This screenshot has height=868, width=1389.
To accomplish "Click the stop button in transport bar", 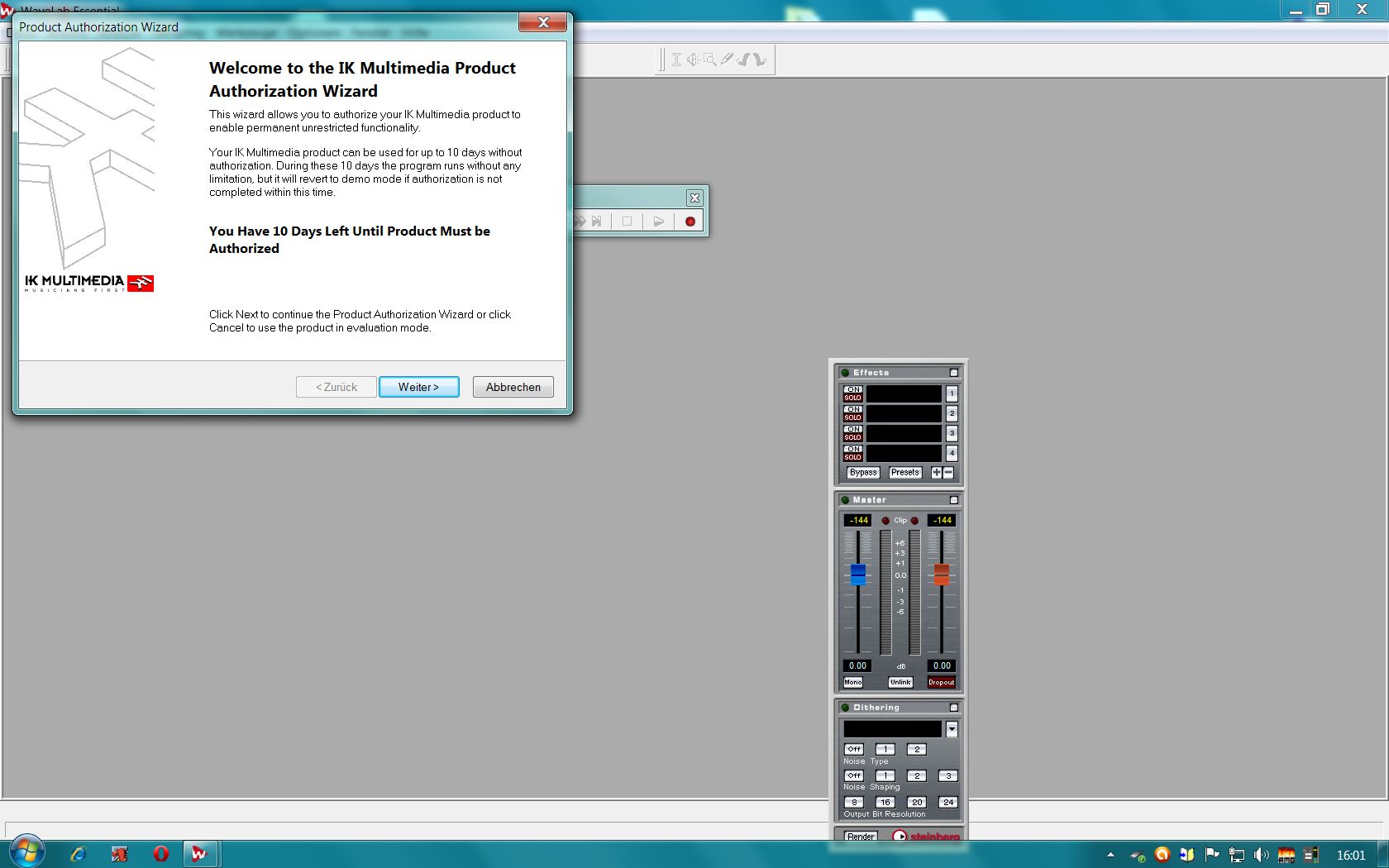I will click(x=627, y=222).
